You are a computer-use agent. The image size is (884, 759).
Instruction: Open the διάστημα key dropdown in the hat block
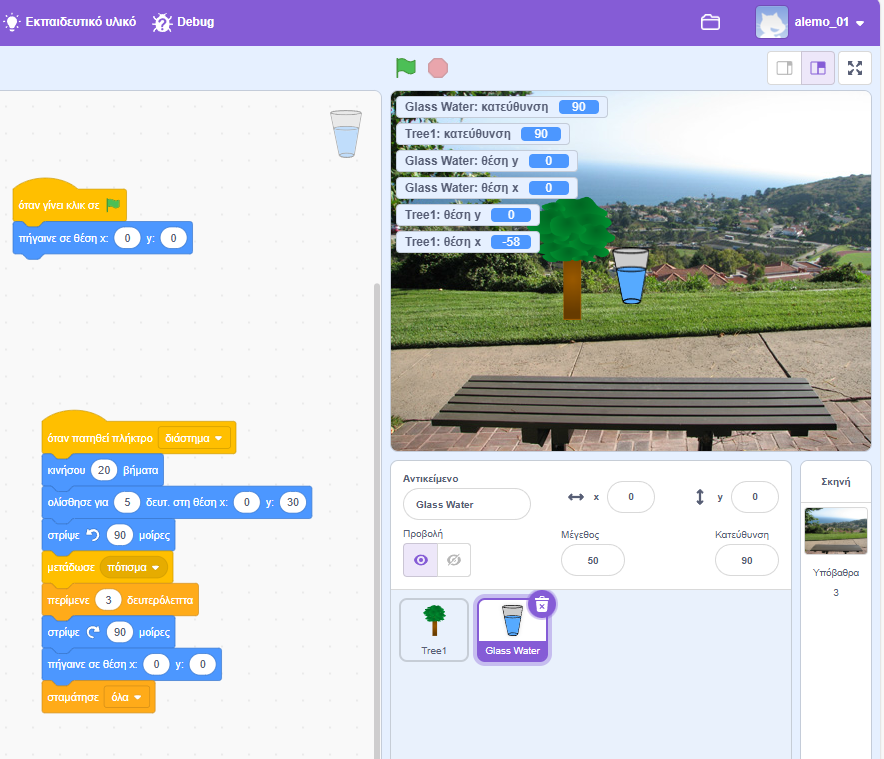195,438
